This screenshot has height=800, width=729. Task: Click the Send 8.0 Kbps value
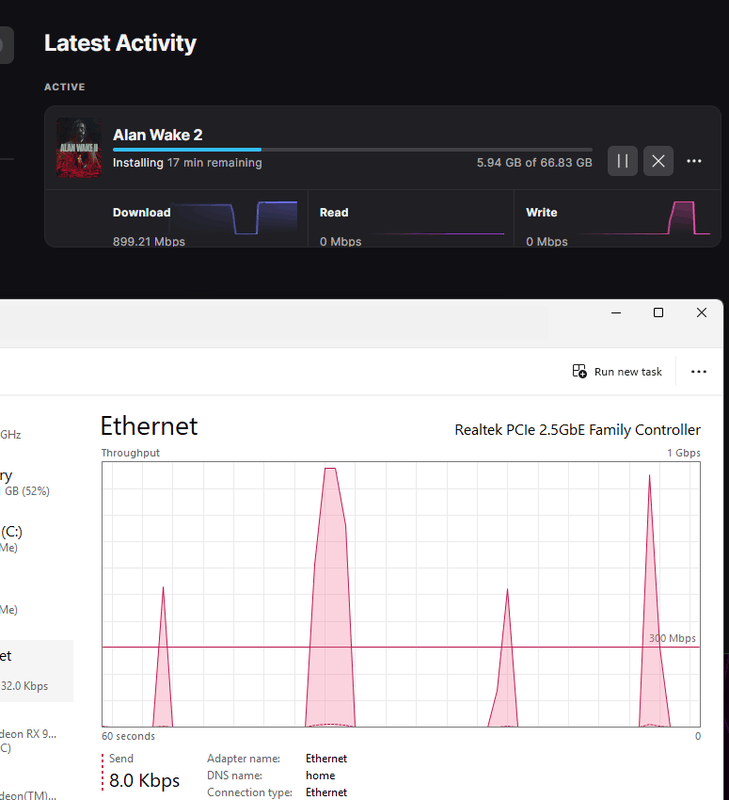click(x=144, y=781)
